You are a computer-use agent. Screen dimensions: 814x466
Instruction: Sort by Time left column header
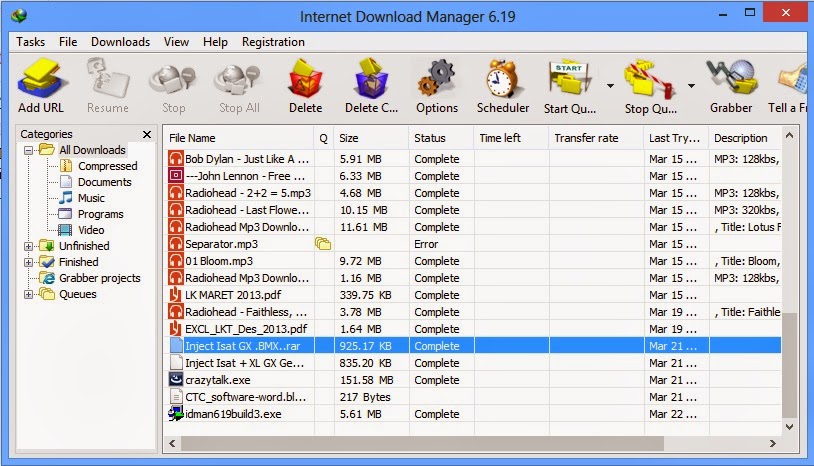pos(511,138)
